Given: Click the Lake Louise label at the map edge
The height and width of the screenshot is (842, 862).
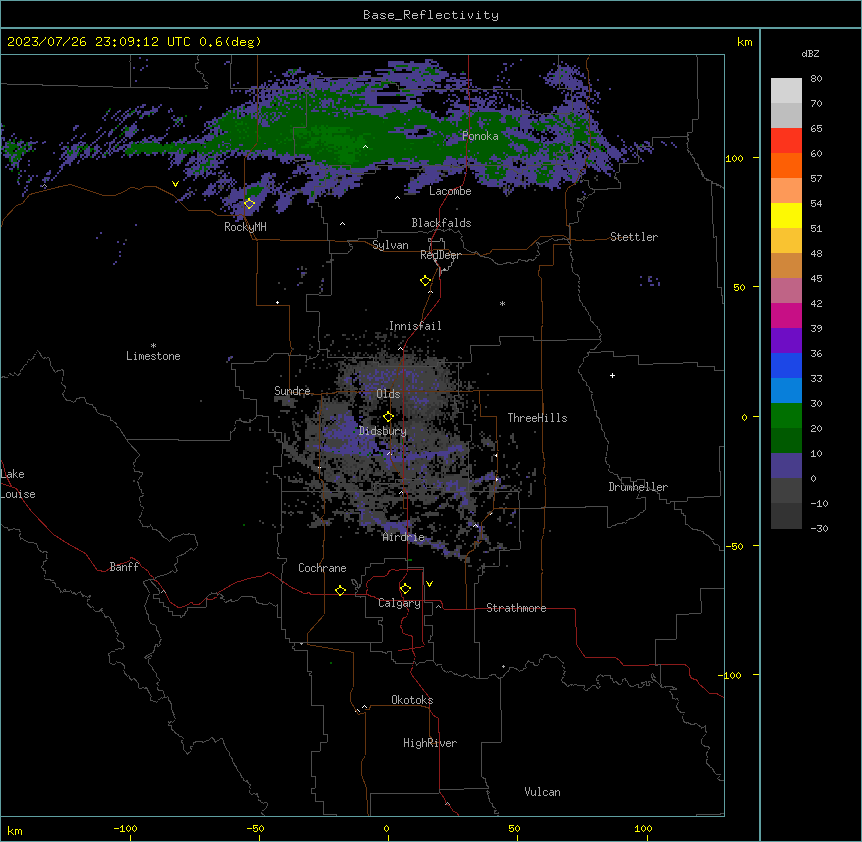Looking at the screenshot, I should click(18, 484).
